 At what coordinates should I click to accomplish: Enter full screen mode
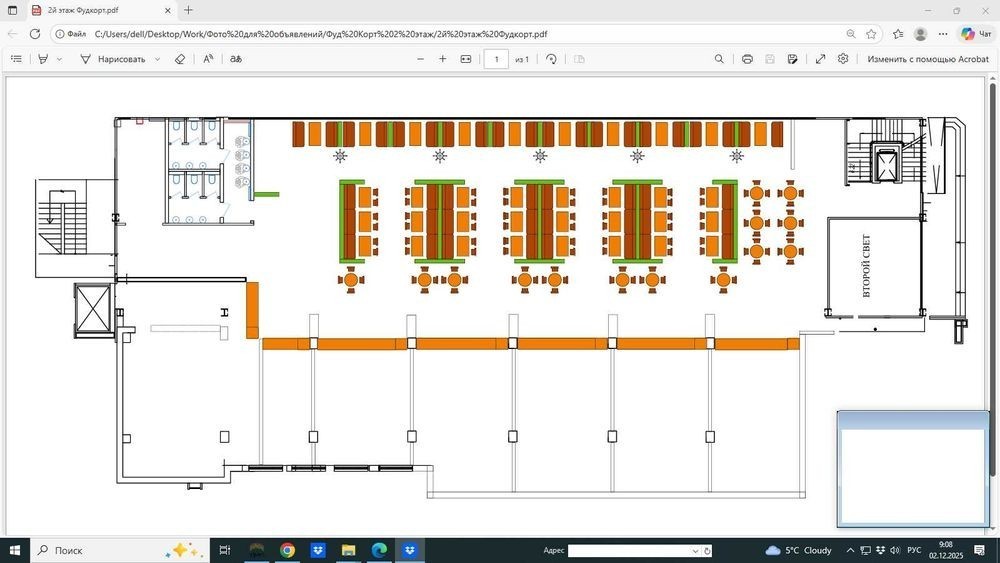[820, 59]
